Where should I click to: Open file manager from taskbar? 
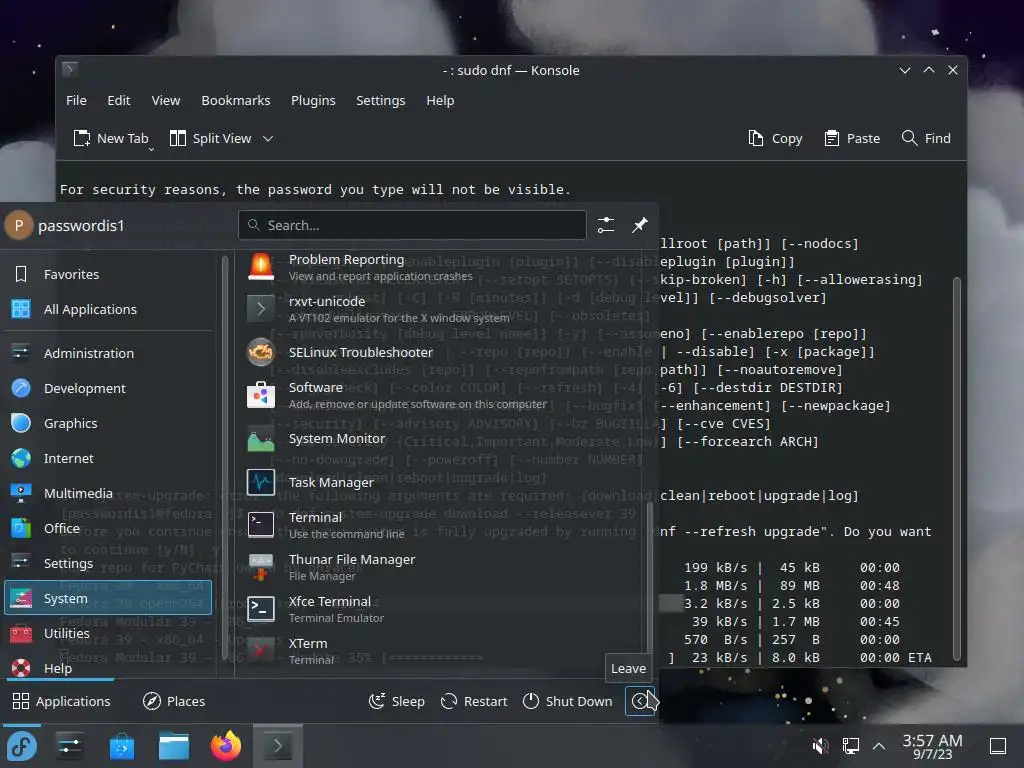click(174, 746)
